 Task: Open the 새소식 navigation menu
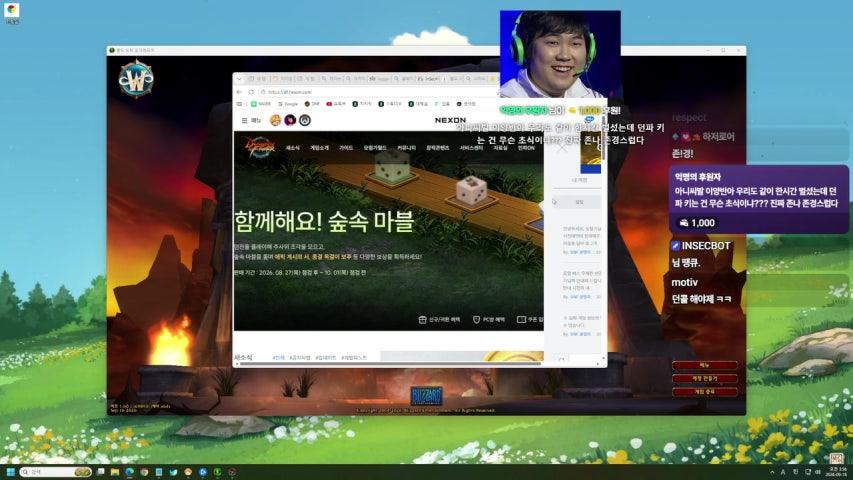[293, 147]
